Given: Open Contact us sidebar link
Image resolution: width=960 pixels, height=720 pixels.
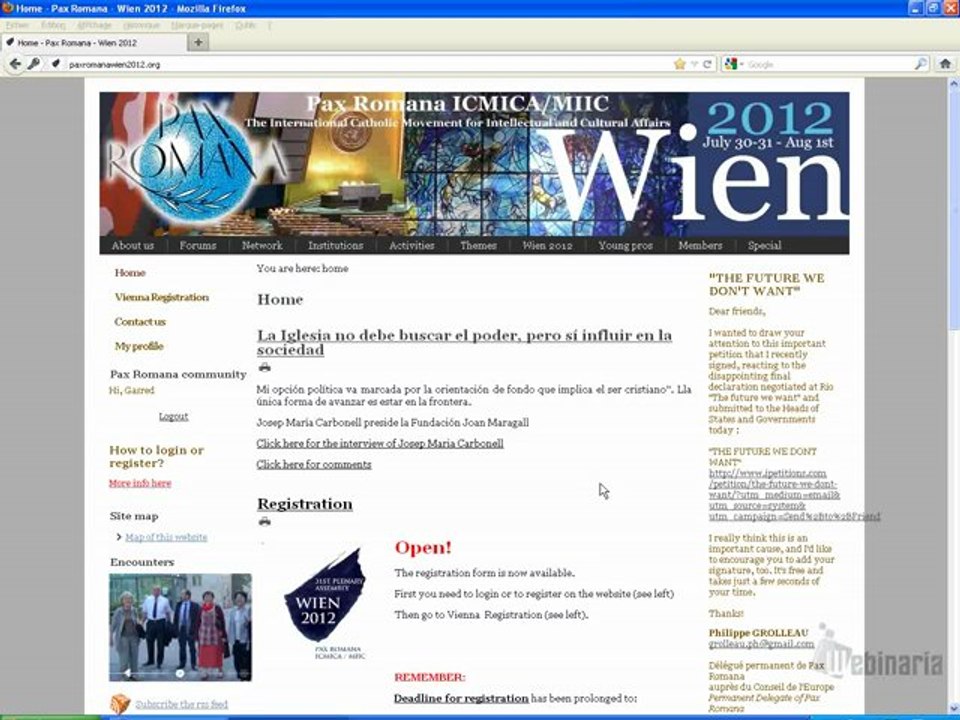Looking at the screenshot, I should point(140,322).
